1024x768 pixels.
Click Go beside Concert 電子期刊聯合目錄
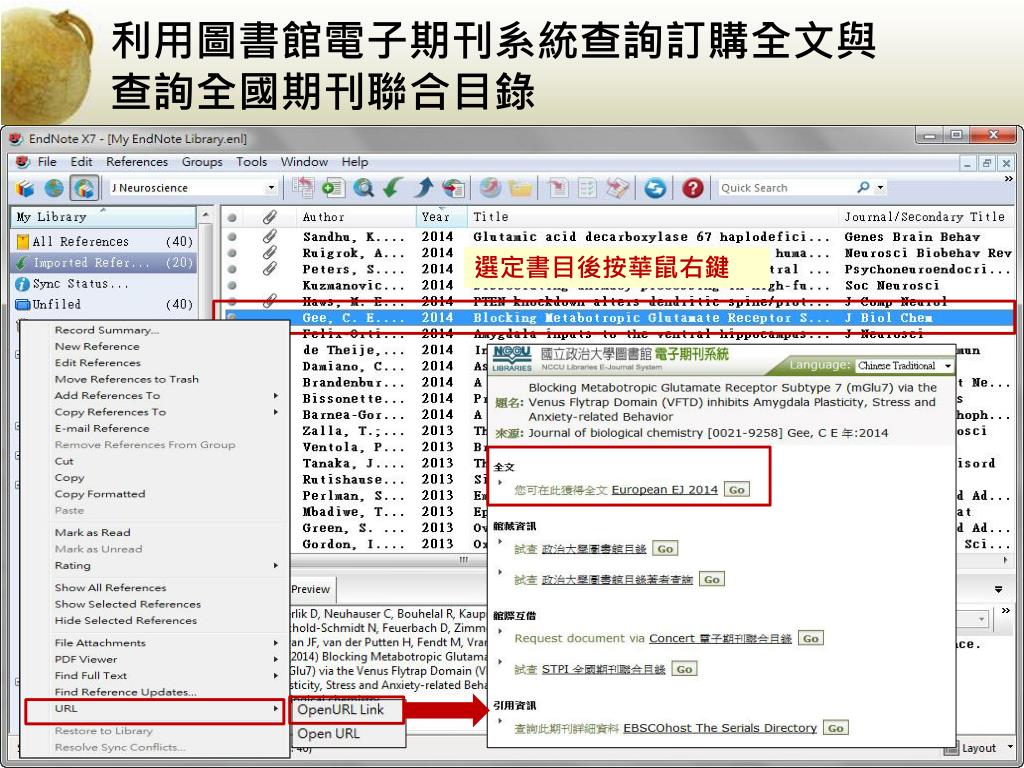810,639
